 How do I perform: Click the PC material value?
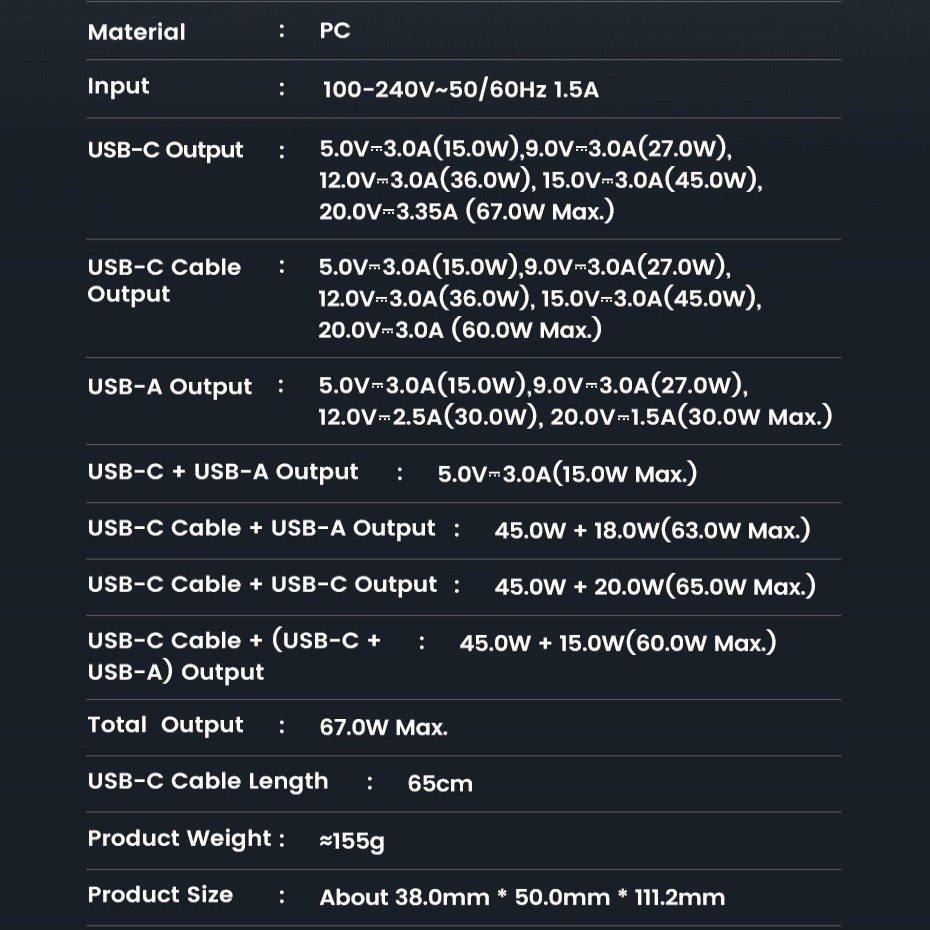(335, 31)
